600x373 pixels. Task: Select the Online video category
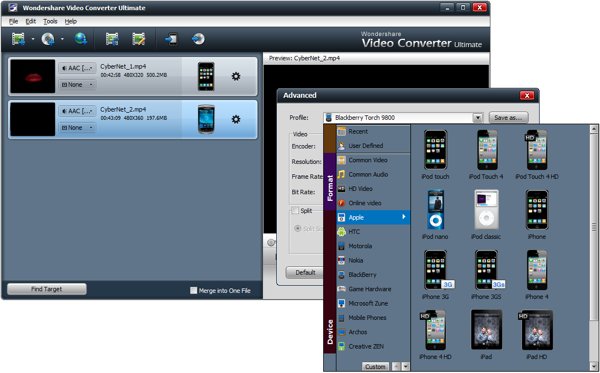click(373, 203)
